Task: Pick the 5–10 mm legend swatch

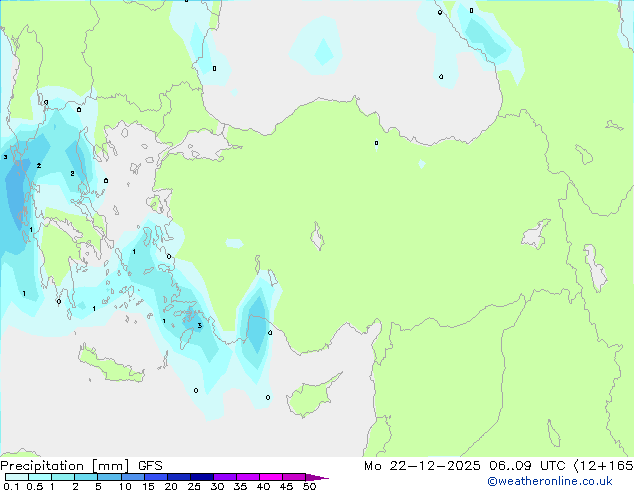Action: tap(109, 477)
